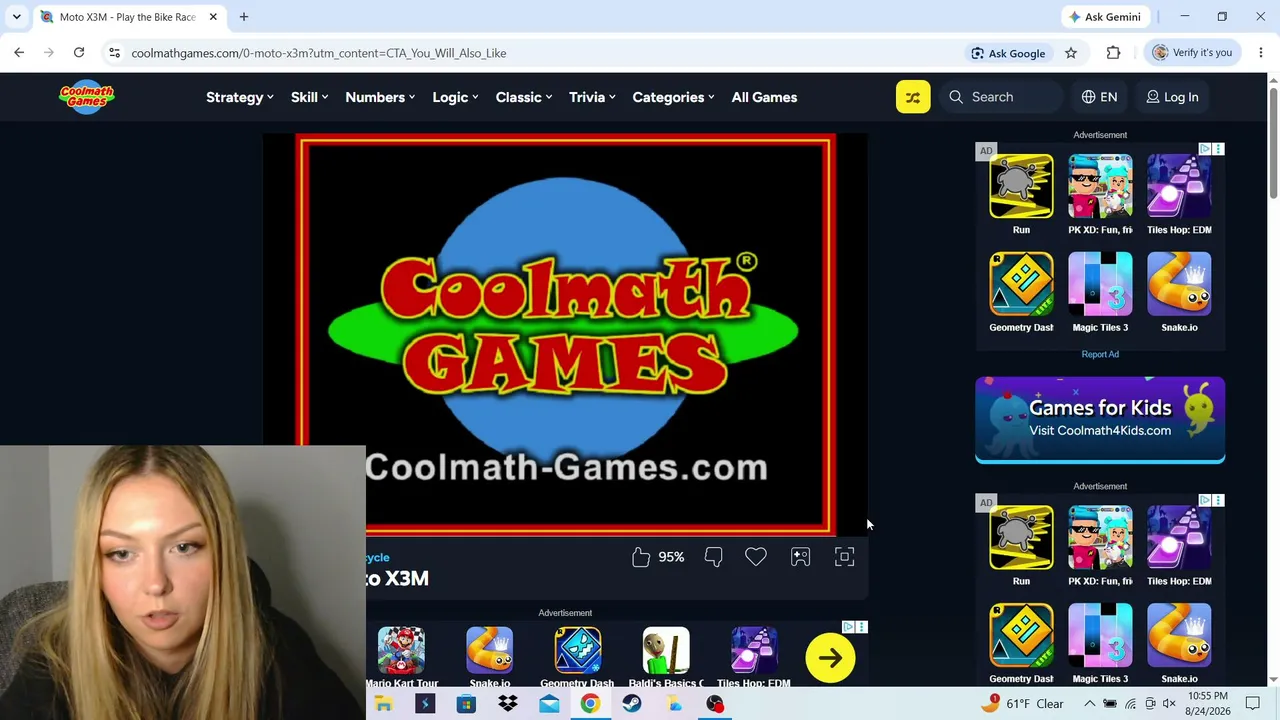Click the user profile icon beside Log In
Viewport: 1280px width, 720px height.
click(1153, 97)
